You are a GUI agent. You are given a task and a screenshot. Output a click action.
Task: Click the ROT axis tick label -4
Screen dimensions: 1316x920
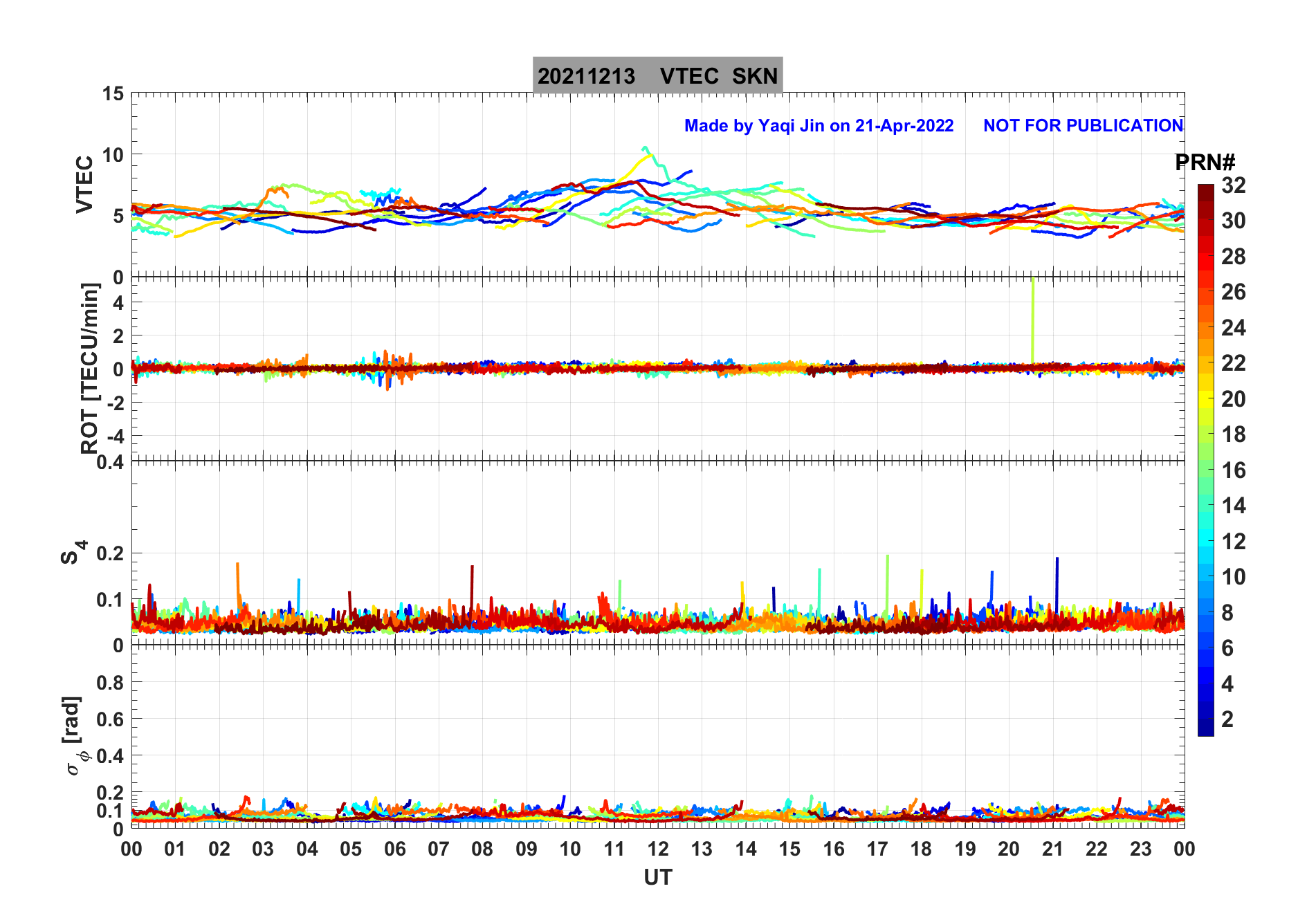(116, 436)
